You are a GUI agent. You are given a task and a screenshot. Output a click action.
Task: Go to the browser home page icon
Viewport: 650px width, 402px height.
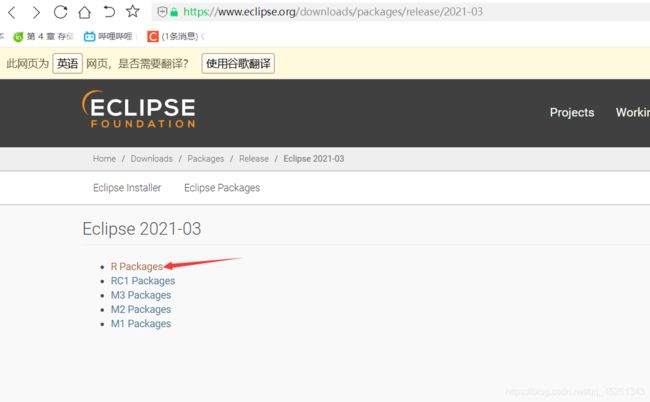click(x=85, y=12)
